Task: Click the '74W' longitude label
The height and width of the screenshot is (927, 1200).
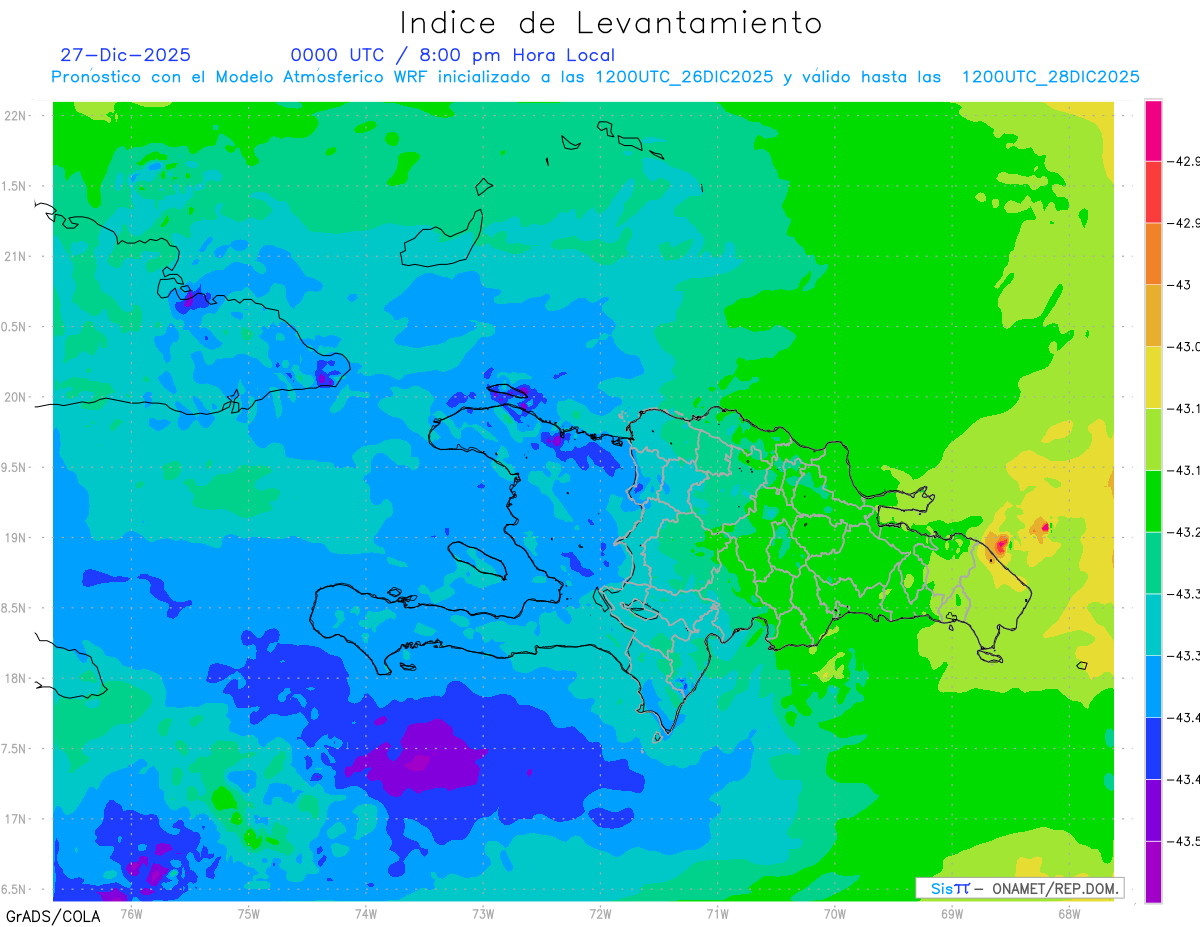Action: click(x=366, y=913)
